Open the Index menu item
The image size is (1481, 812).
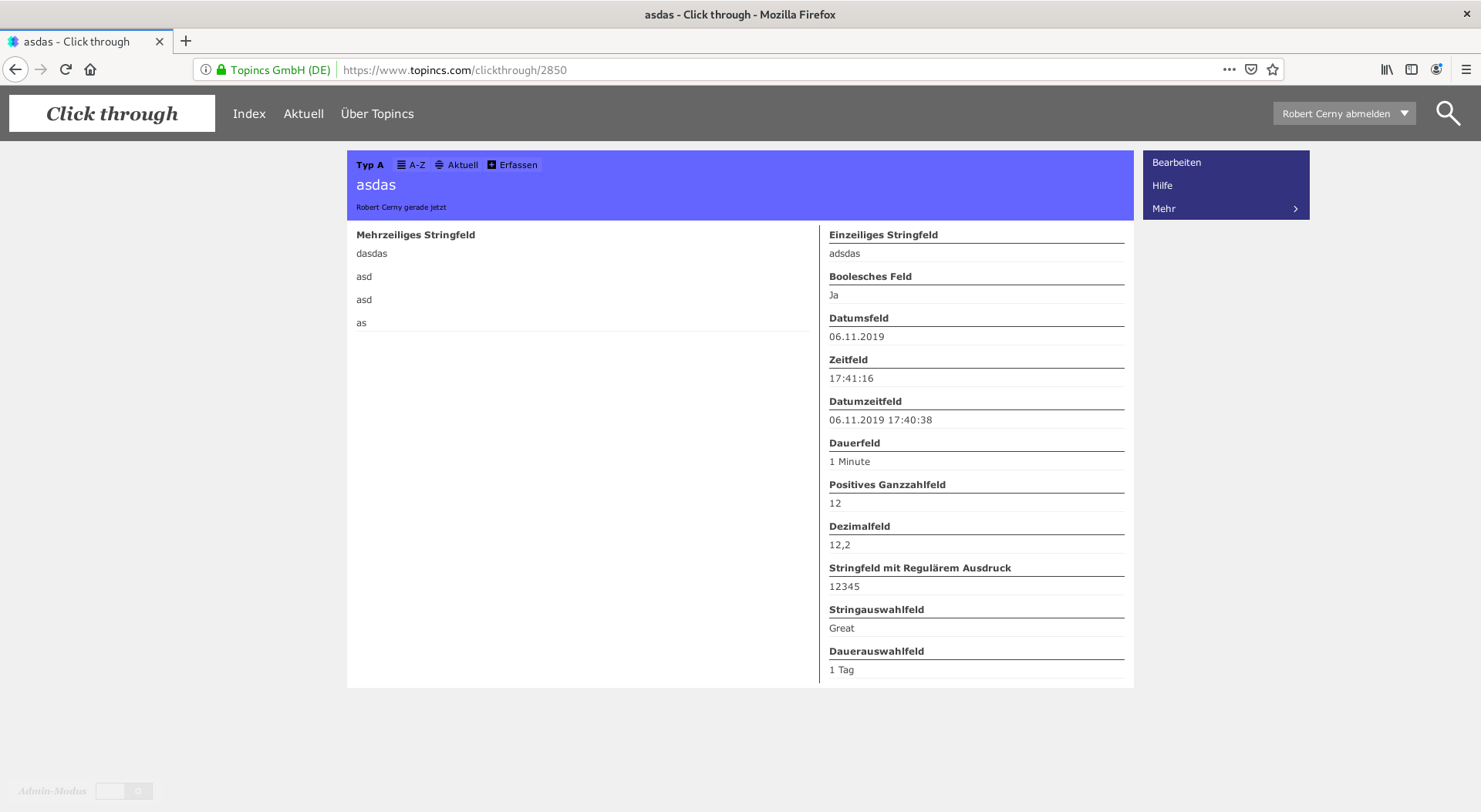(x=249, y=113)
